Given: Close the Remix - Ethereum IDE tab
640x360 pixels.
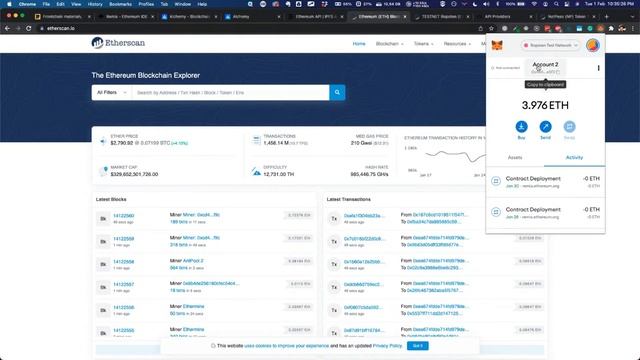Looking at the screenshot, I should pyautogui.click(x=152, y=17).
